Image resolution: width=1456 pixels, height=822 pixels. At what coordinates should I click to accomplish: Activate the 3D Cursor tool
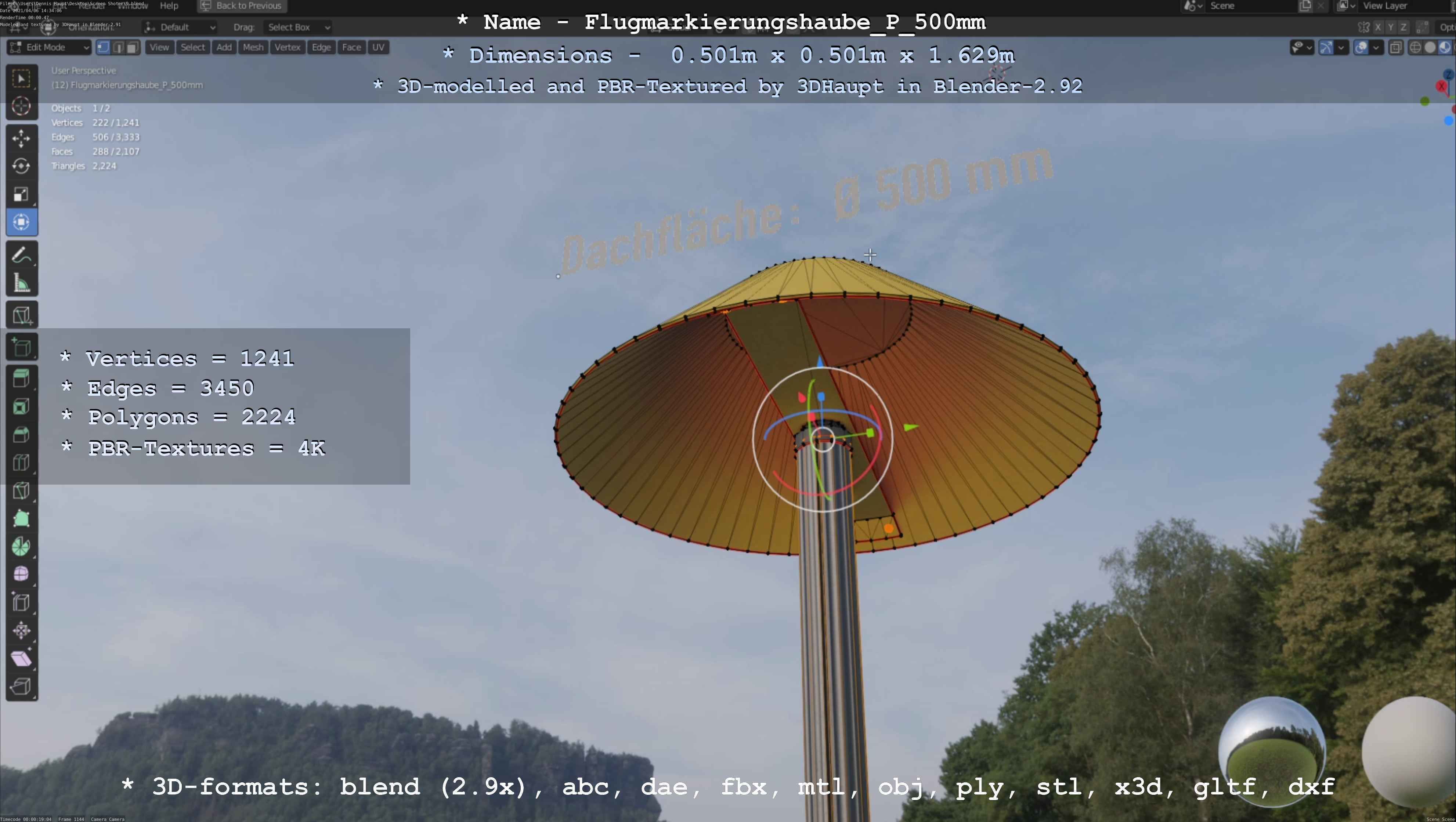point(21,106)
